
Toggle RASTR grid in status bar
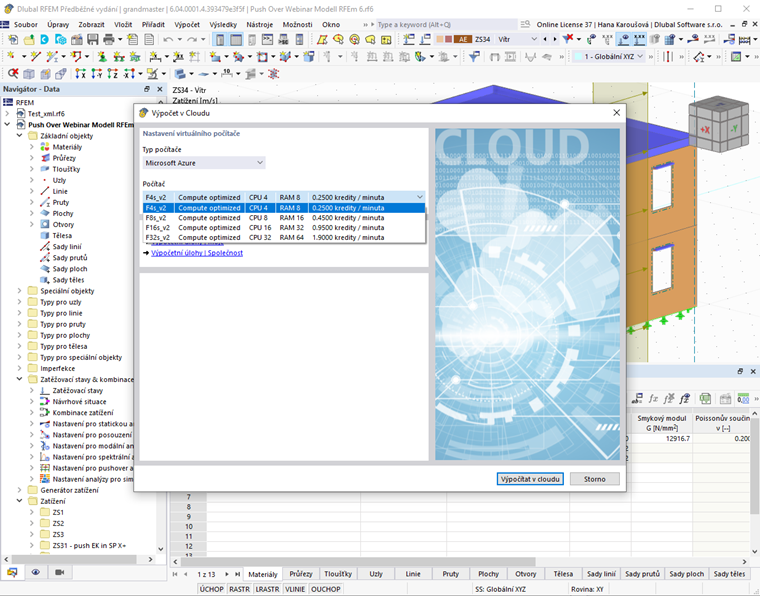(x=239, y=589)
